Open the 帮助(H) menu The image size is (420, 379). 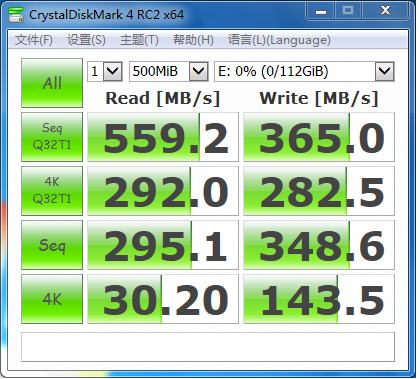coord(193,40)
